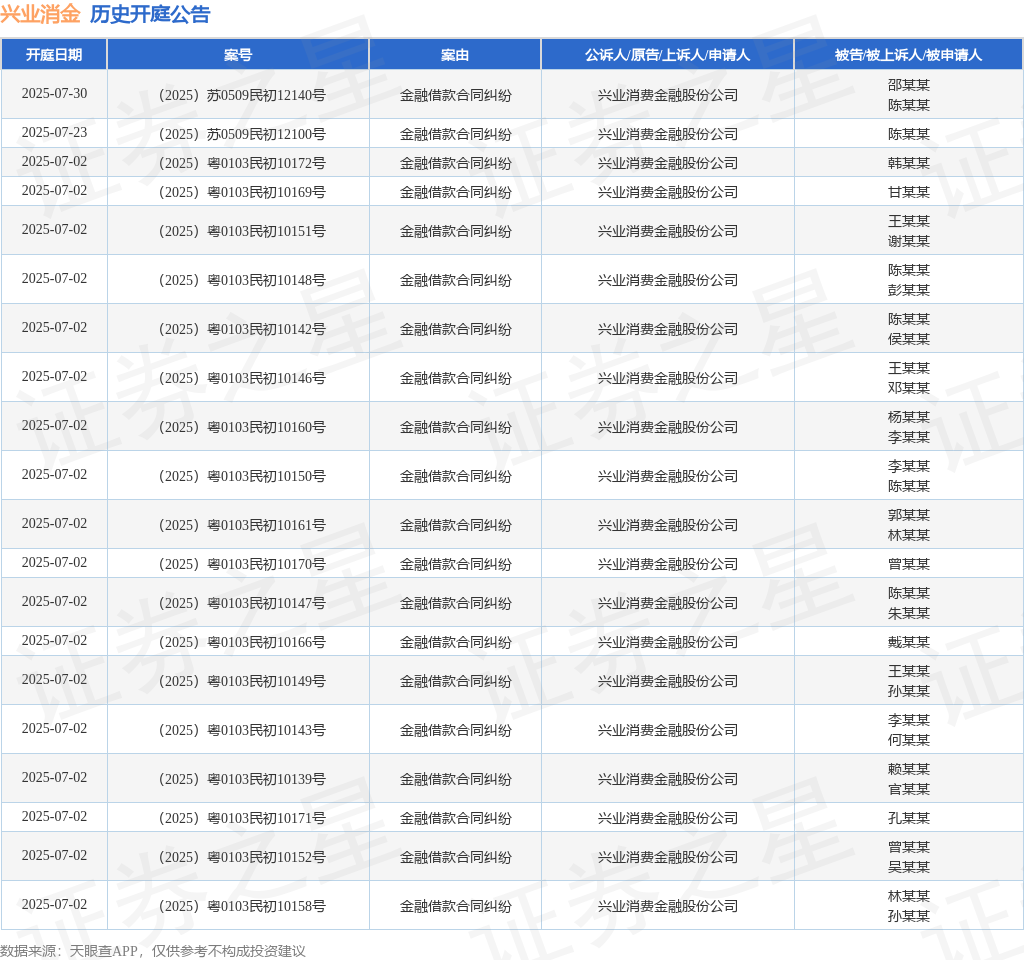Select case number 粤0103民初10169号
Image resolution: width=1024 pixels, height=960 pixels.
tap(242, 192)
